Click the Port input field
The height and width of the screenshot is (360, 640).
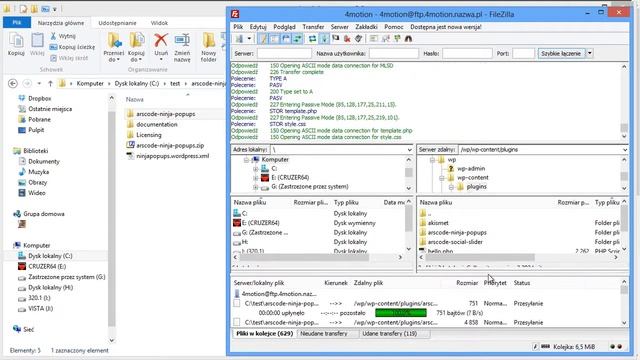pos(523,53)
